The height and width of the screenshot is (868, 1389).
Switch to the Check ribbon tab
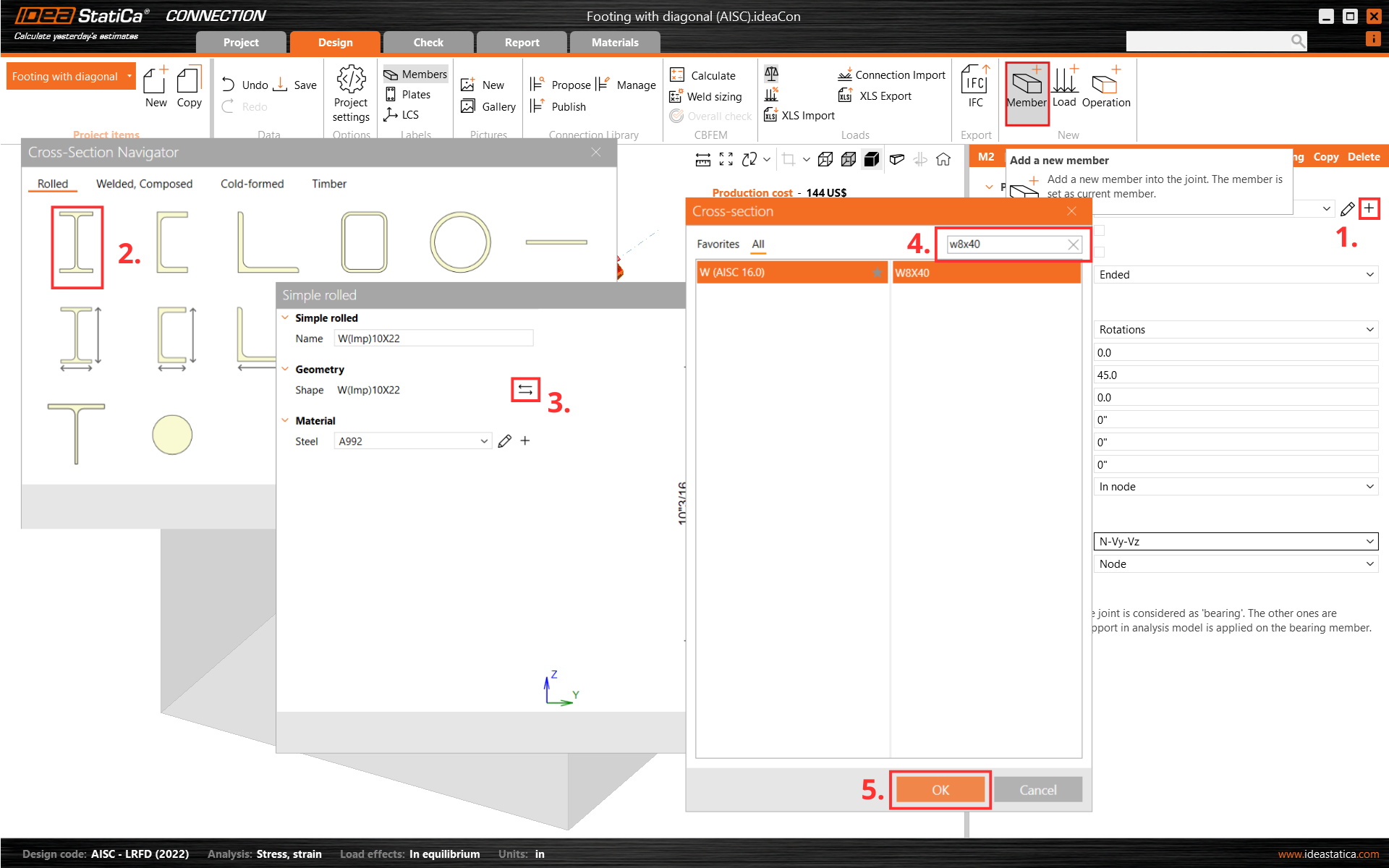coord(428,43)
